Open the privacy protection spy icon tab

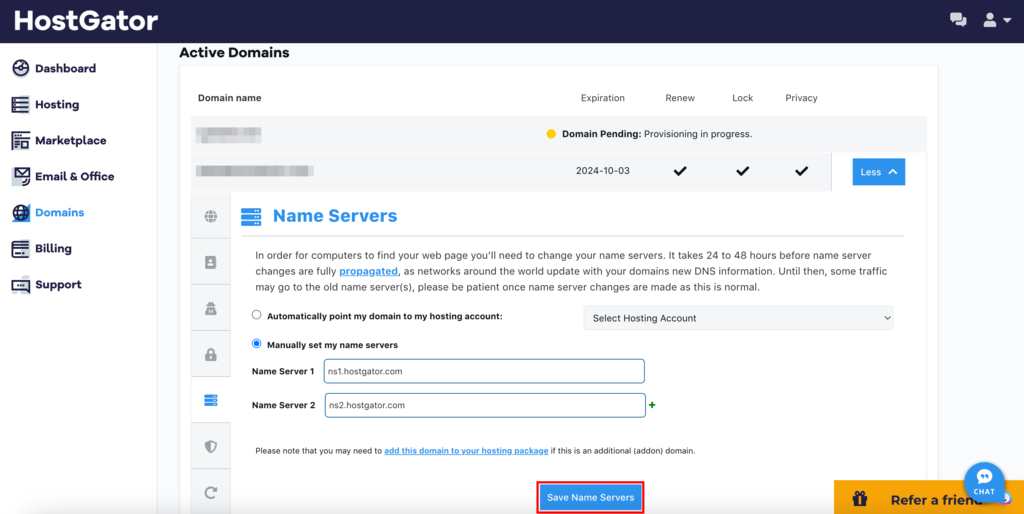(210, 308)
